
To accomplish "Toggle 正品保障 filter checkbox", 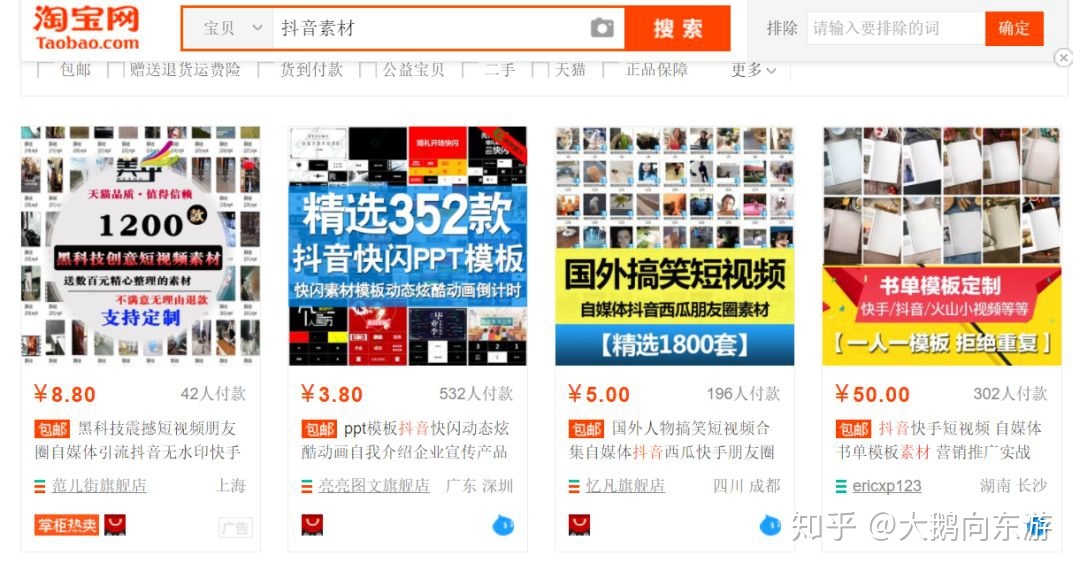I will click(x=611, y=70).
